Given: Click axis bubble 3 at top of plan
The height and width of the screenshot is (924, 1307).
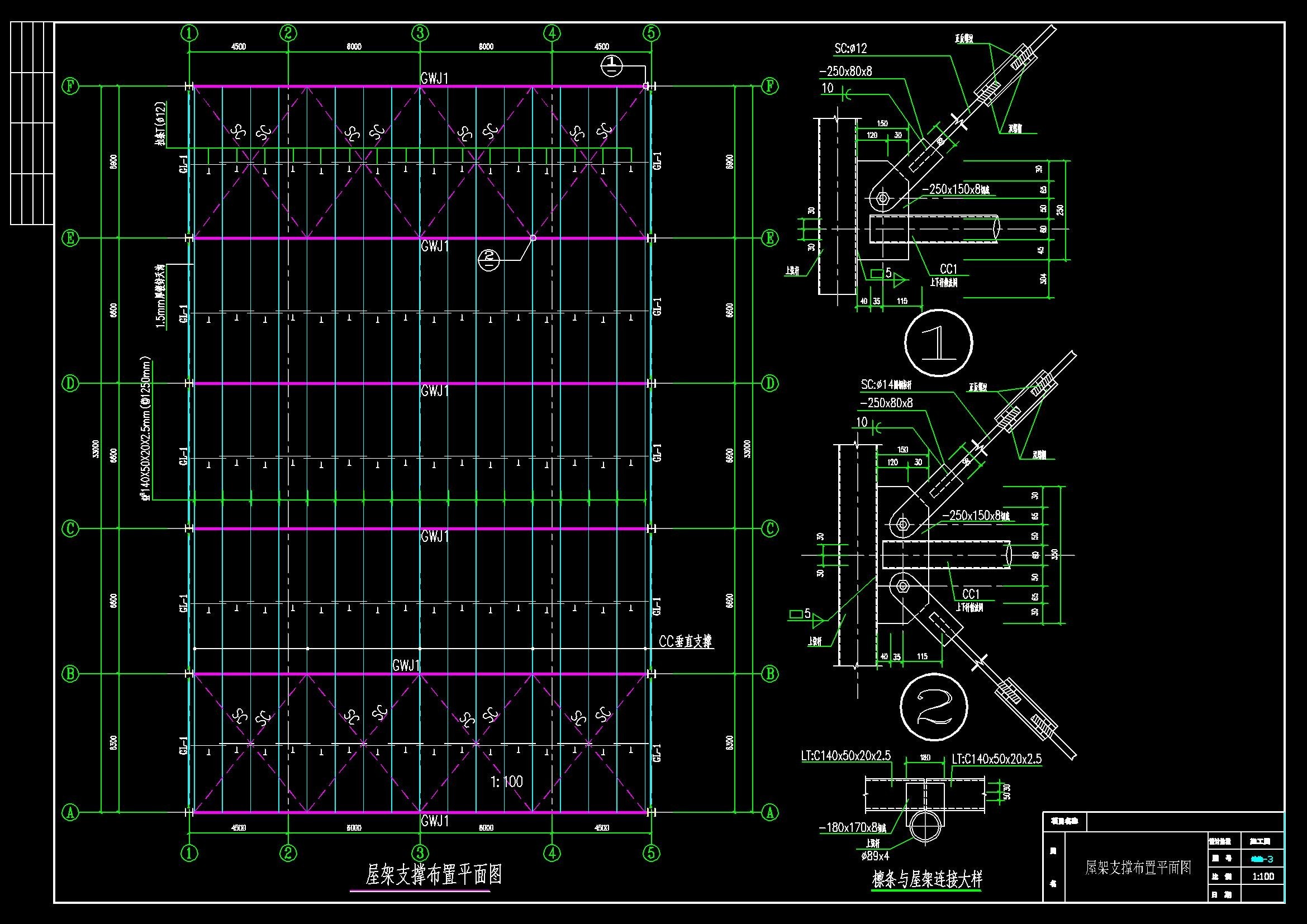Looking at the screenshot, I should point(420,34).
